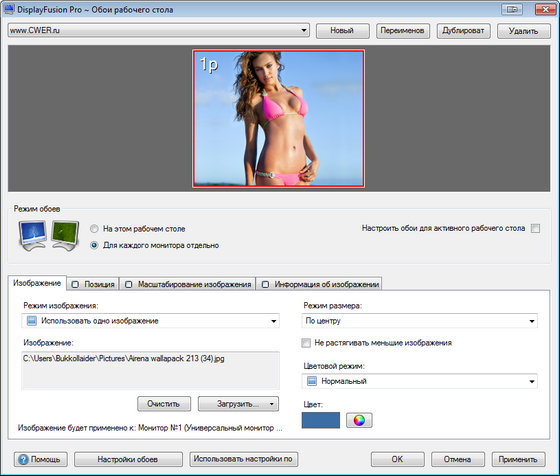Click the Очистить button

pyautogui.click(x=164, y=404)
